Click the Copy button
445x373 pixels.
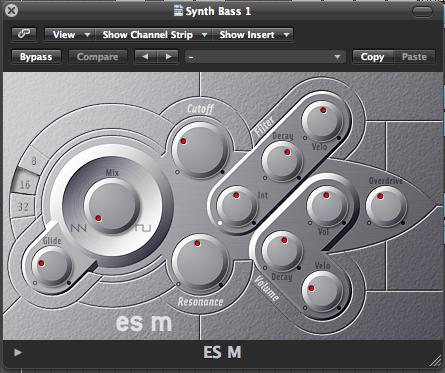click(x=373, y=57)
